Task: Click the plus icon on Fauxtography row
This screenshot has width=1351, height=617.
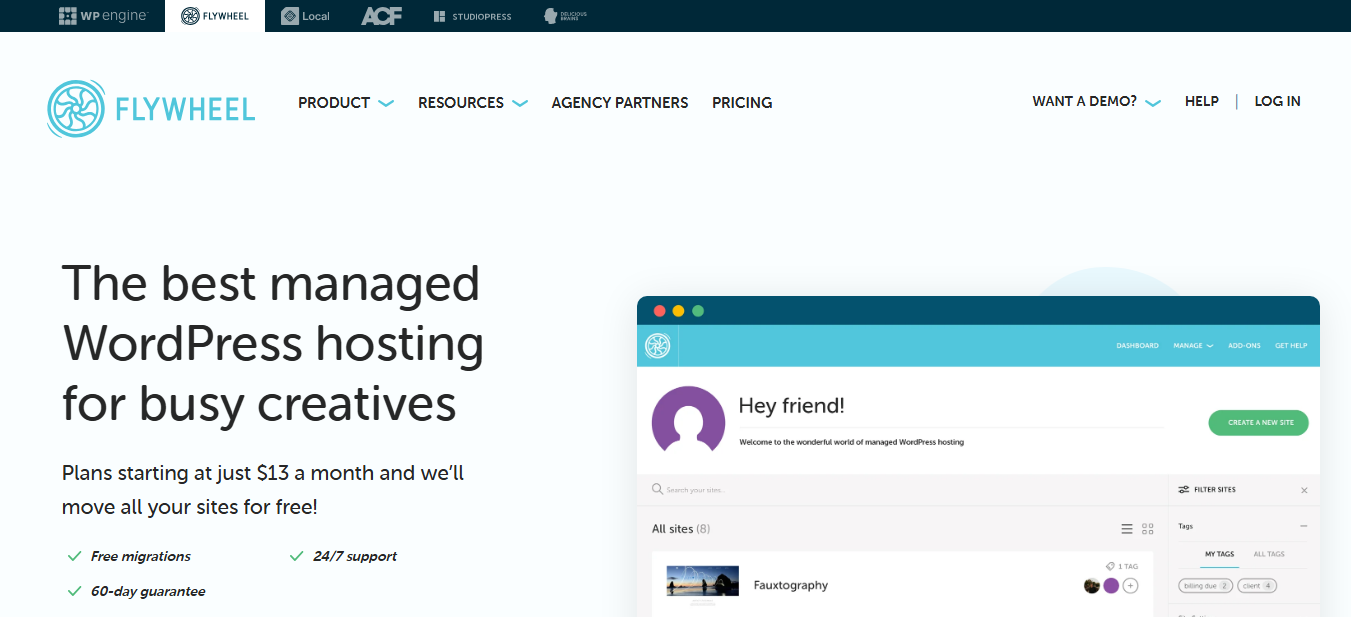Action: (x=1130, y=586)
